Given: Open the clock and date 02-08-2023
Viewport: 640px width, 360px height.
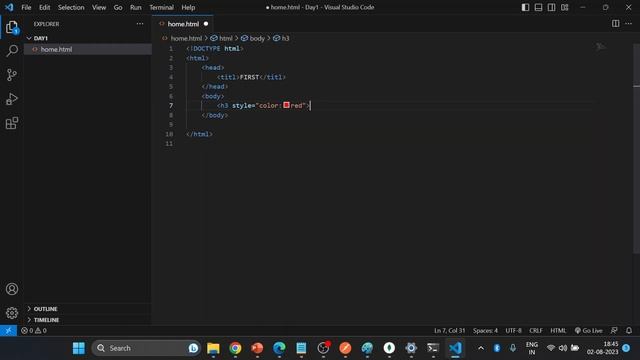Looking at the screenshot, I should [x=603, y=348].
